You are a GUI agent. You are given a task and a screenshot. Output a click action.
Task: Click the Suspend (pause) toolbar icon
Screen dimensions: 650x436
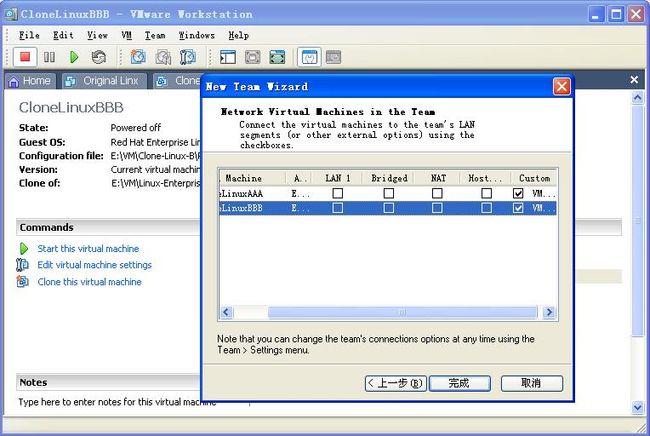[49, 57]
